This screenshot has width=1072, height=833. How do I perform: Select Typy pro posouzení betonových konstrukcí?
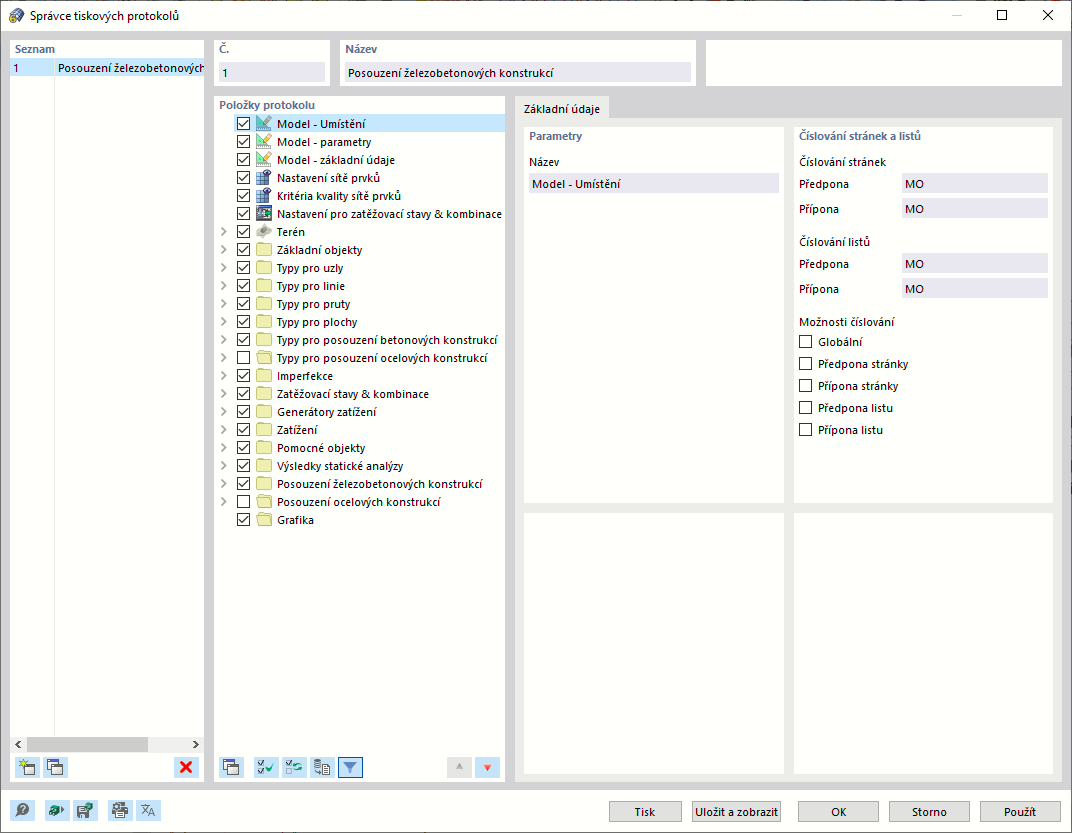[387, 340]
